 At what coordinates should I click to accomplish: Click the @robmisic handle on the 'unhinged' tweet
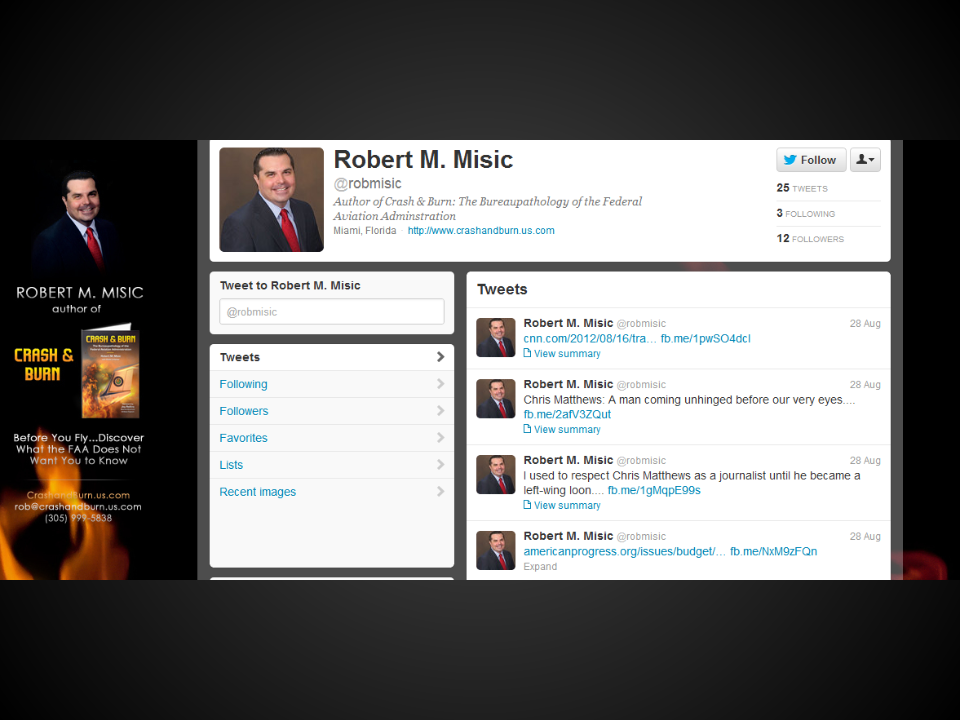(x=641, y=384)
